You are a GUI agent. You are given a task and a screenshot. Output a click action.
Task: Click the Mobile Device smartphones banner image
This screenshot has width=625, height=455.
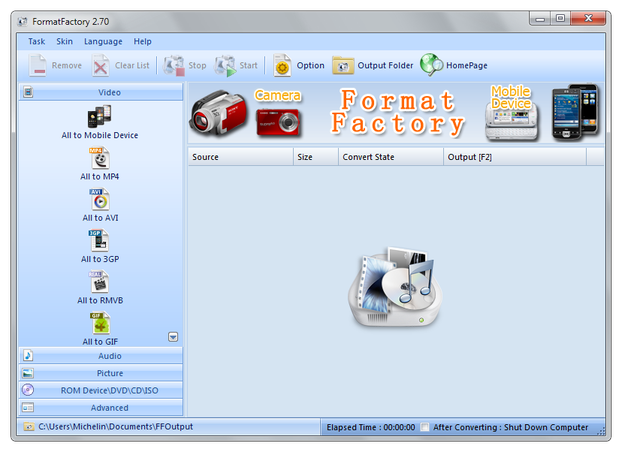(x=575, y=112)
